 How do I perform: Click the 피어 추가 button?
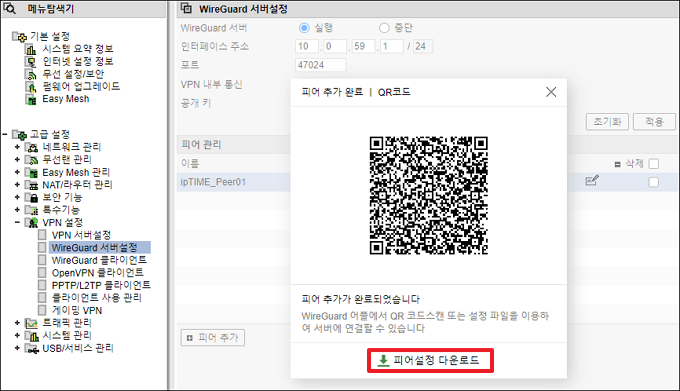212,338
